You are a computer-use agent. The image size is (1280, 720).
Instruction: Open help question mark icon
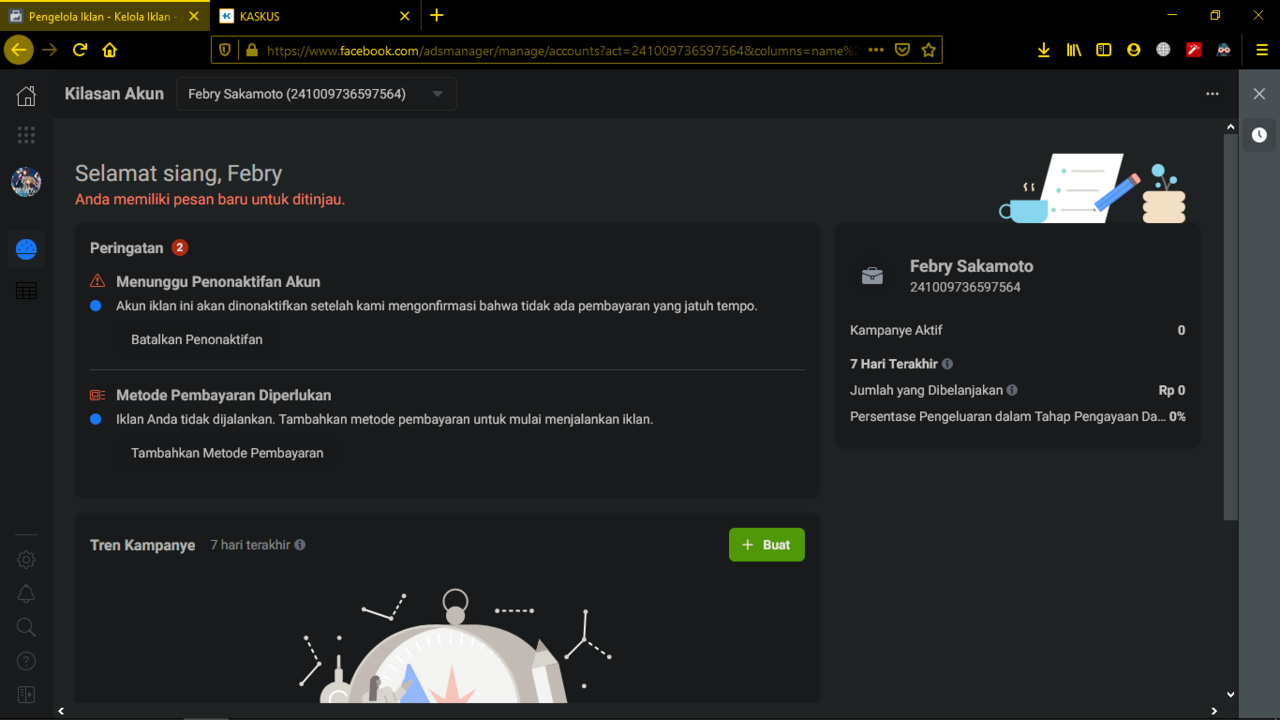(26, 661)
